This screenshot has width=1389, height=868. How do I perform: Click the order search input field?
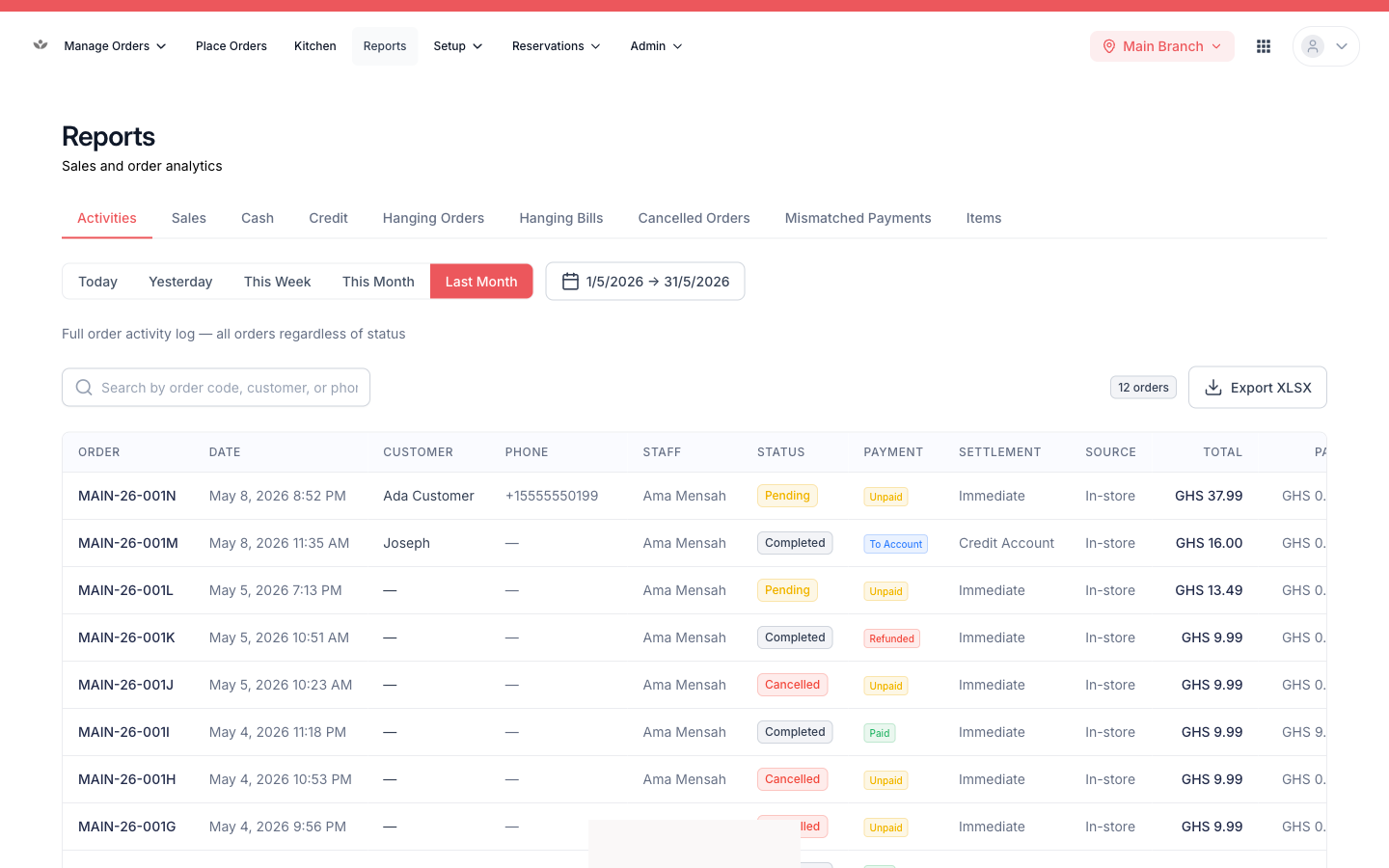pos(216,388)
